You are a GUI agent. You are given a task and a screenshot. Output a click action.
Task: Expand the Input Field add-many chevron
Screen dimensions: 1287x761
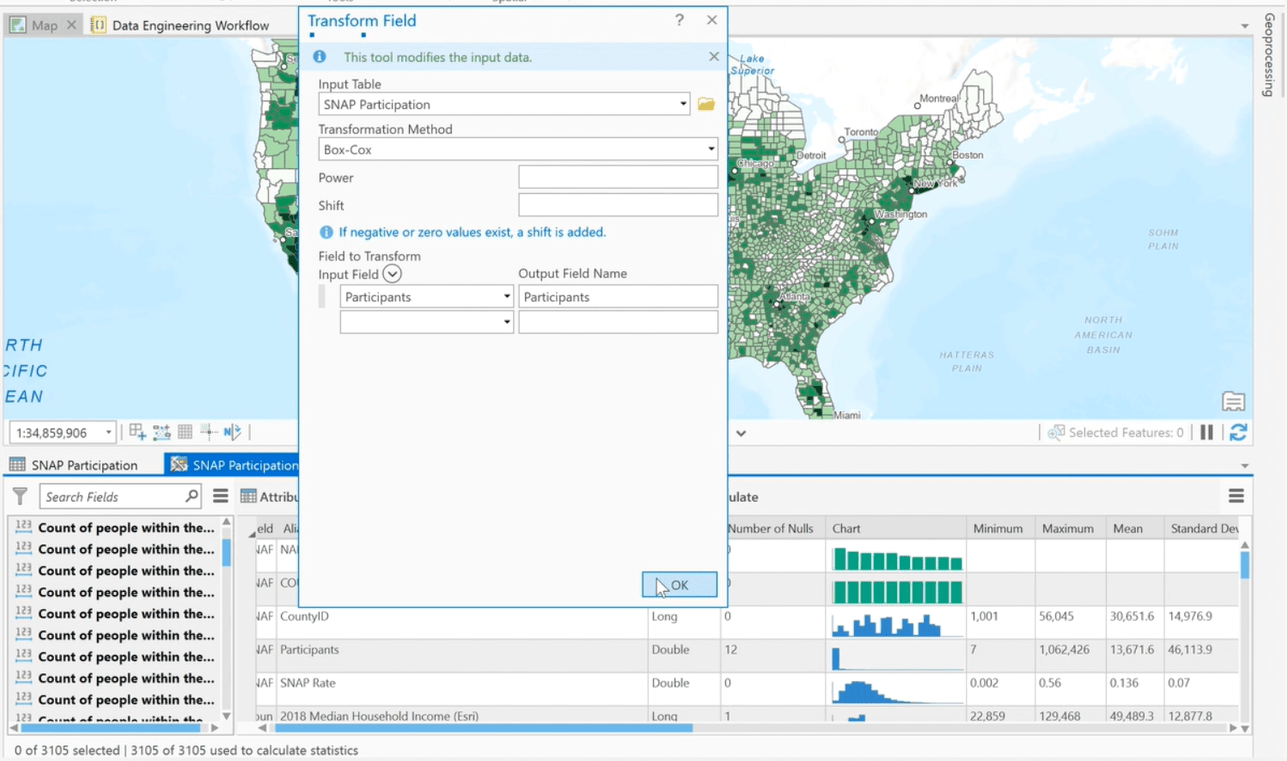pos(392,274)
